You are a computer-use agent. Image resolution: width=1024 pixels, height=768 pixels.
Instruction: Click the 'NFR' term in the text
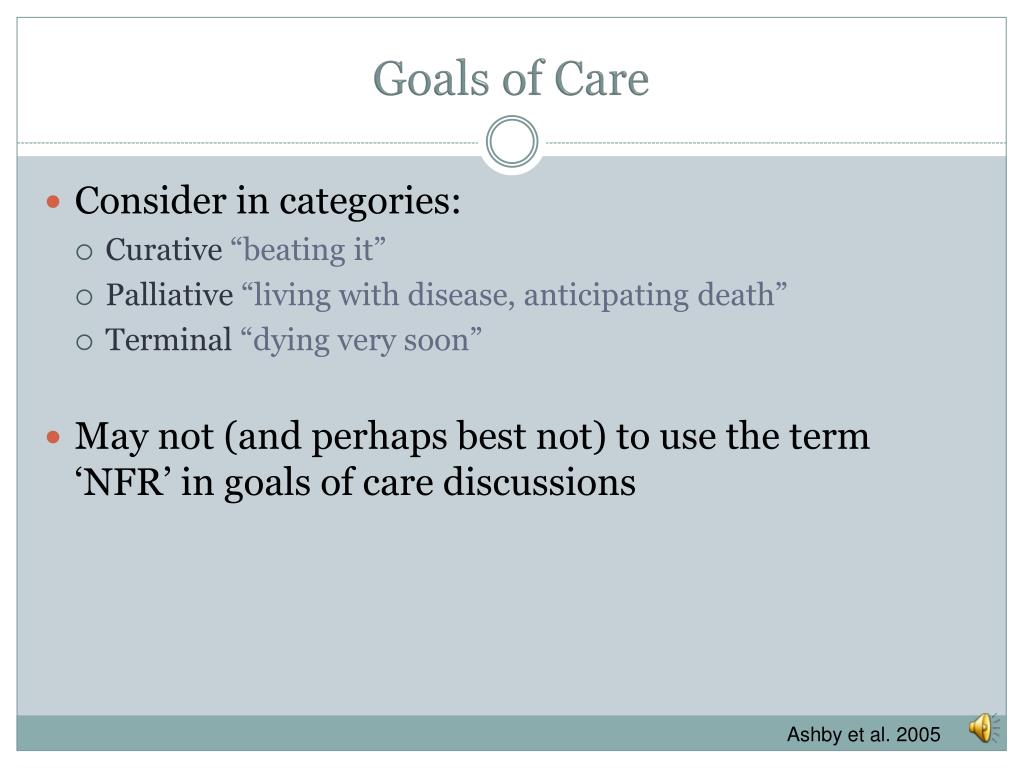123,483
